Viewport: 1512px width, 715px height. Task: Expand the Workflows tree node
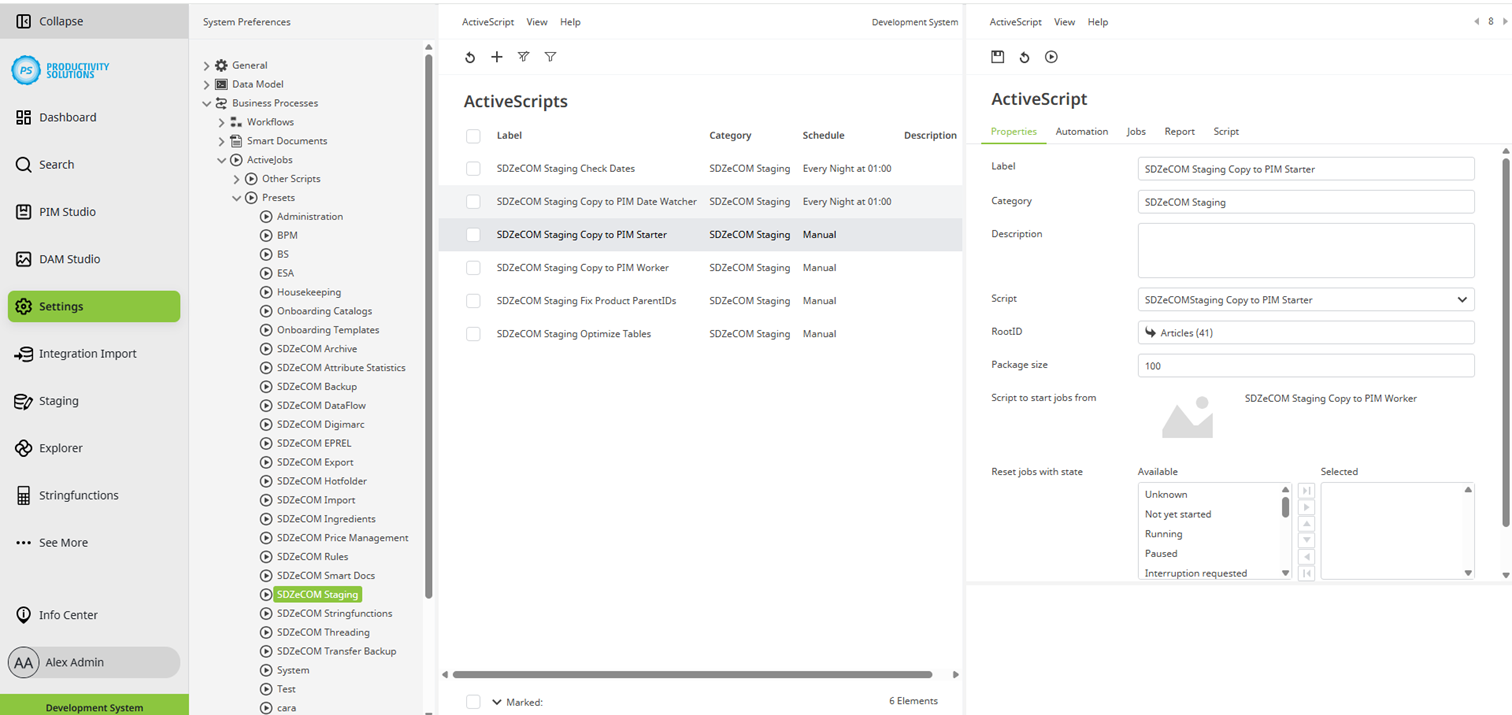point(222,122)
